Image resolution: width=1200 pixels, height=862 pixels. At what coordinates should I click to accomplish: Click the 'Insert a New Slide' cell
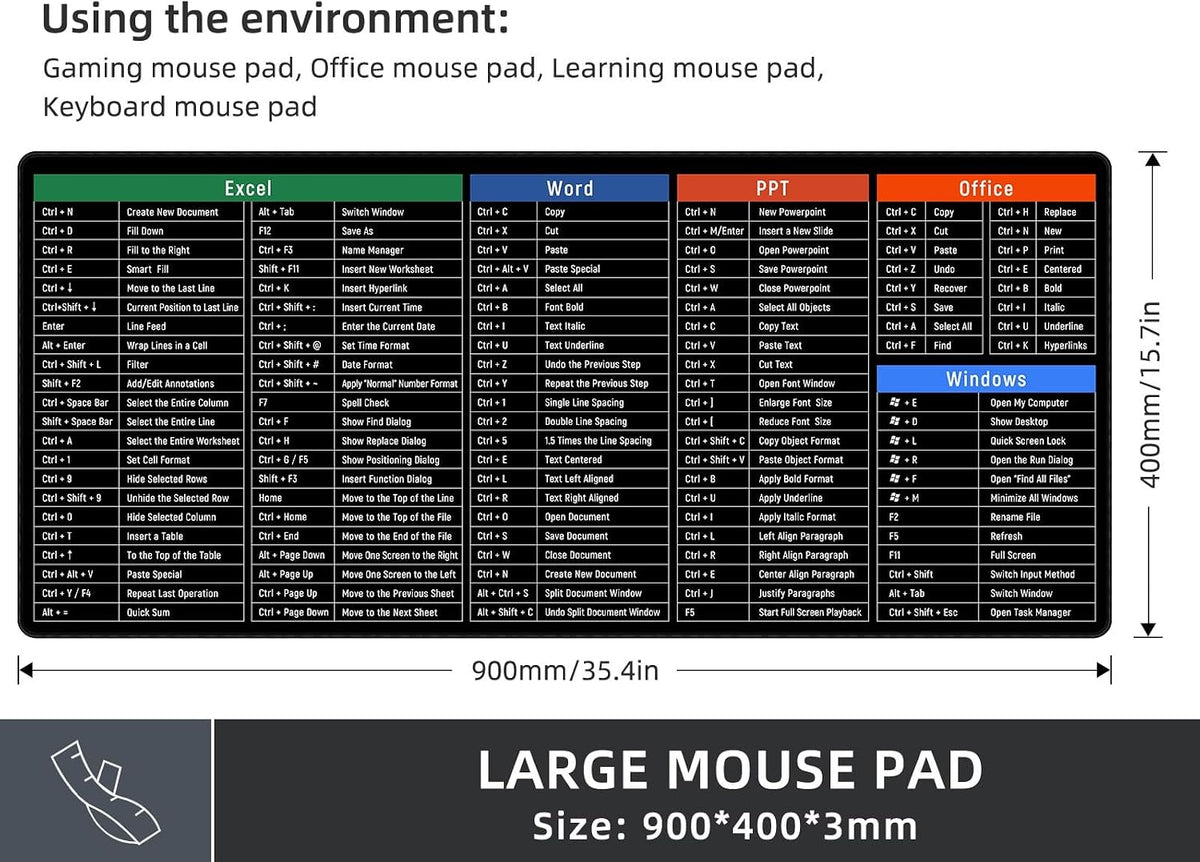[x=810, y=231]
